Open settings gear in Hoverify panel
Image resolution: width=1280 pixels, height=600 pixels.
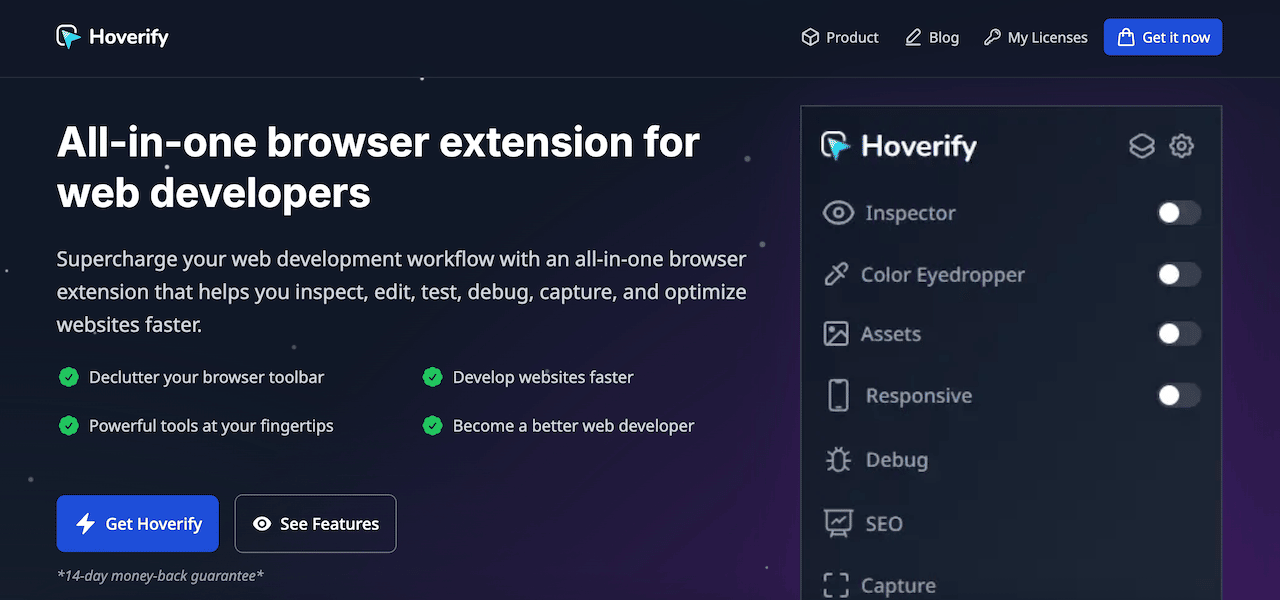point(1182,146)
